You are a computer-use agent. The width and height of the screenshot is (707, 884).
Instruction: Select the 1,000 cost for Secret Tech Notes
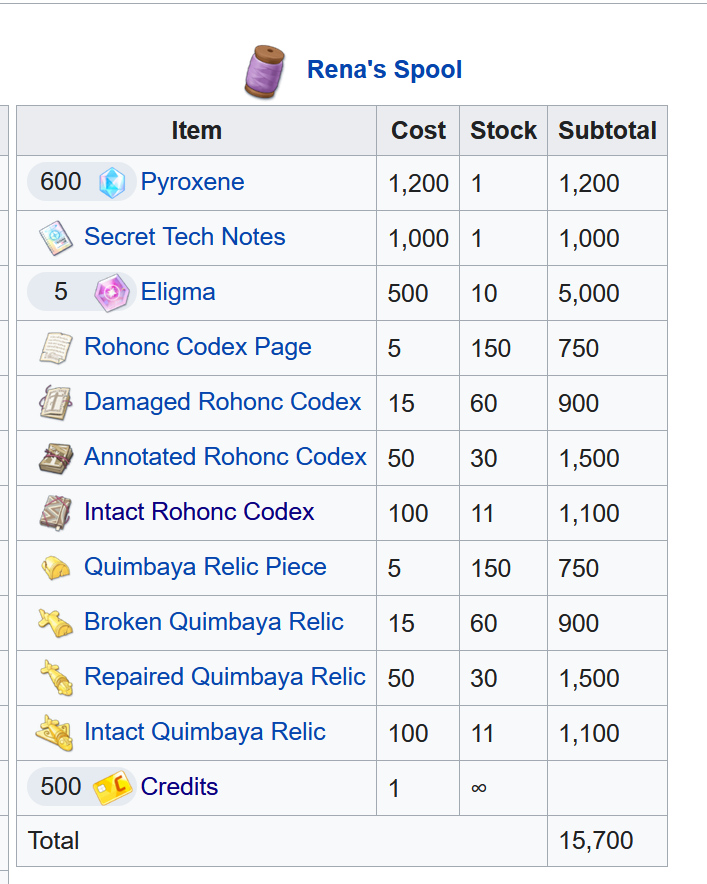pyautogui.click(x=418, y=238)
